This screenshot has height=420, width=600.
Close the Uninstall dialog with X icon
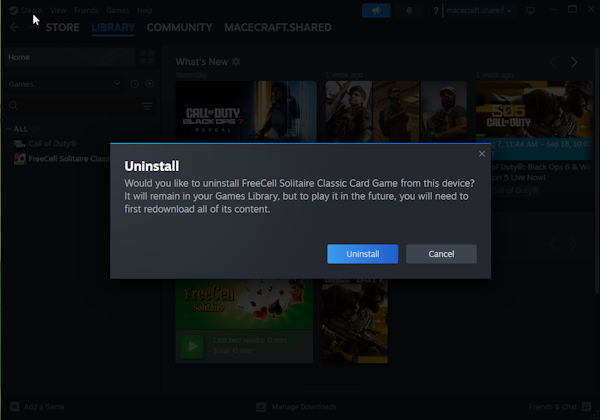(x=482, y=154)
